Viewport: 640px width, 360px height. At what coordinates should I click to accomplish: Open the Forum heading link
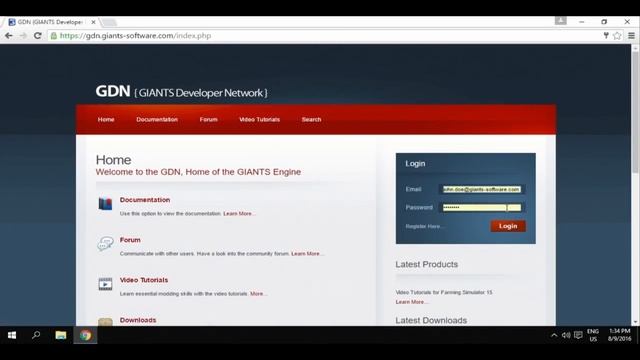pyautogui.click(x=130, y=240)
